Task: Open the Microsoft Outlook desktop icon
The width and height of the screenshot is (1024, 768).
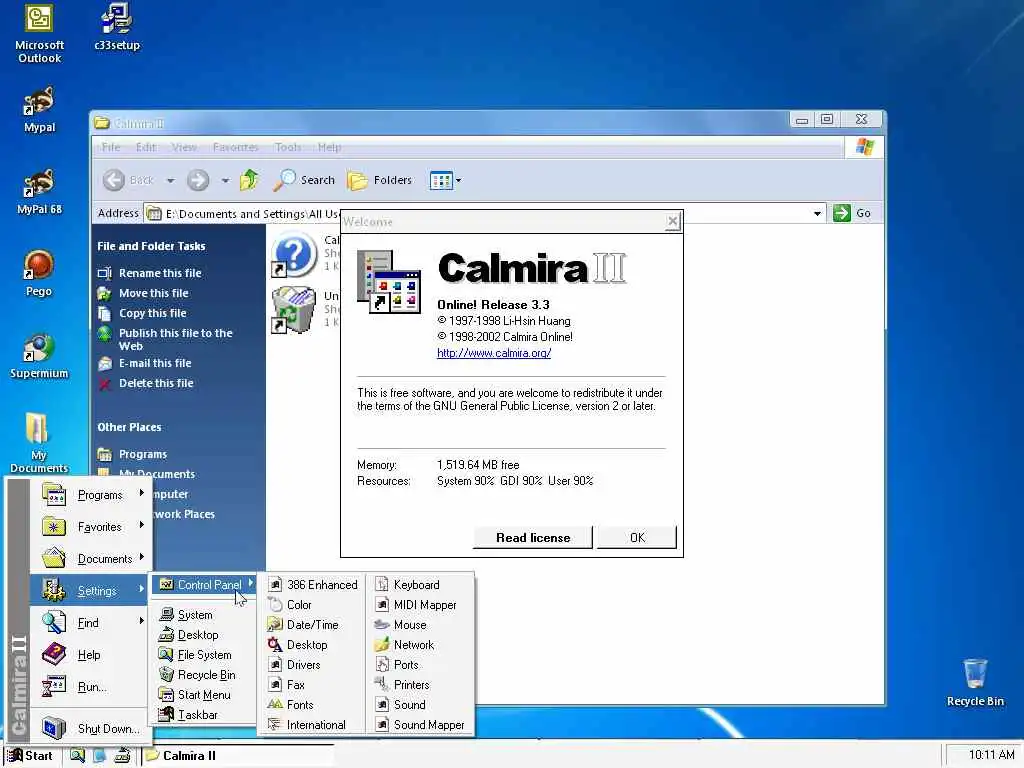Action: (x=39, y=33)
